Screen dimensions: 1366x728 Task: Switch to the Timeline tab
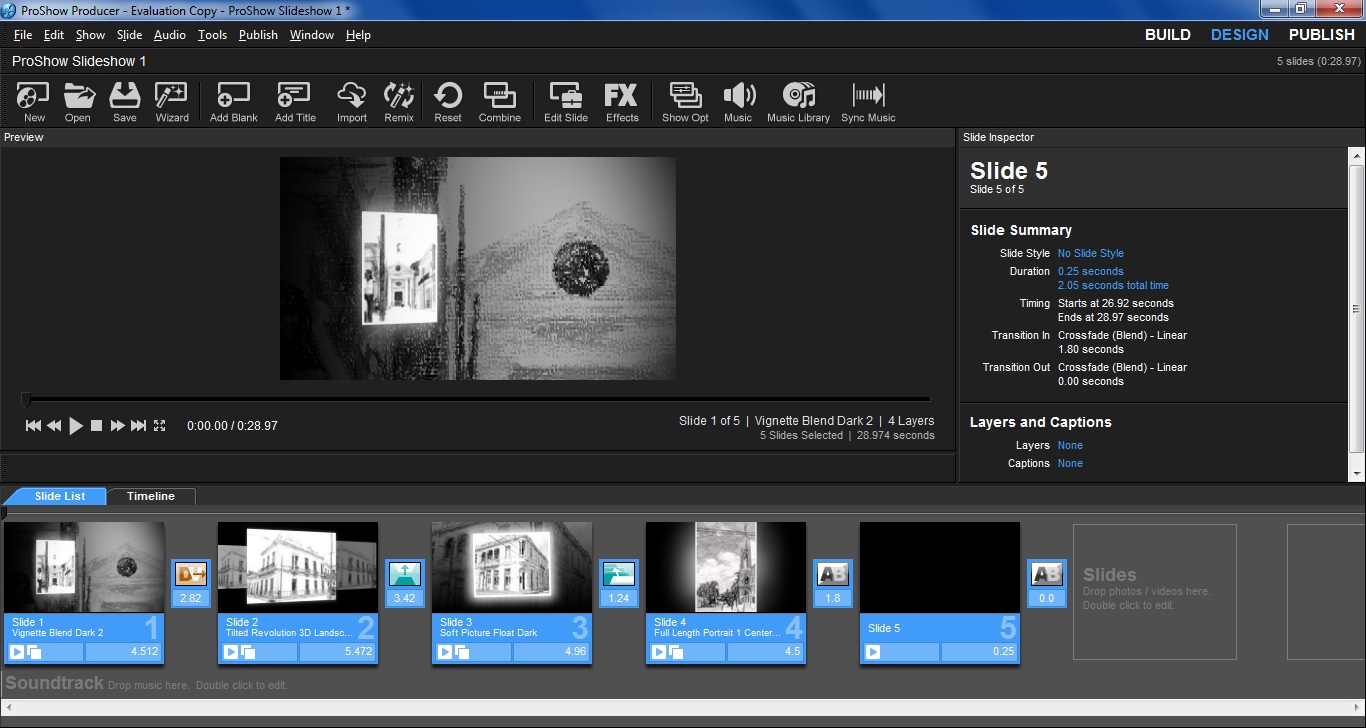pyautogui.click(x=151, y=496)
